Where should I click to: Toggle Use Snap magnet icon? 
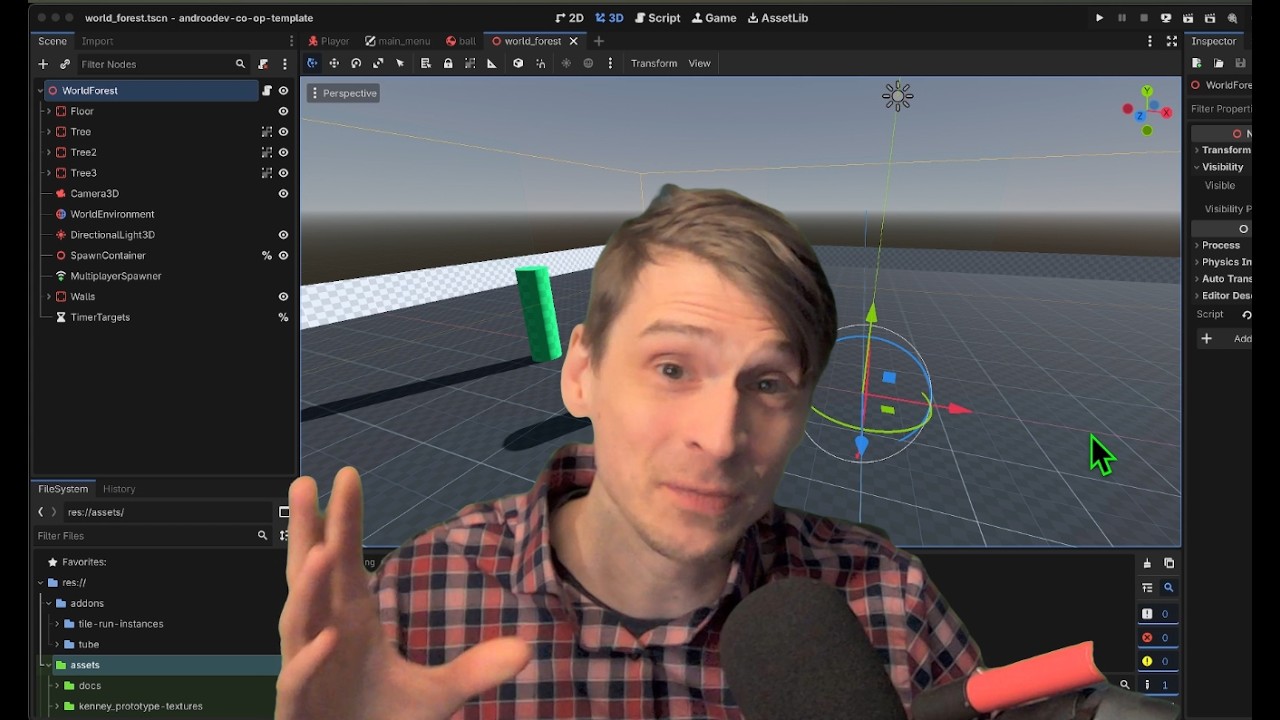coord(541,63)
